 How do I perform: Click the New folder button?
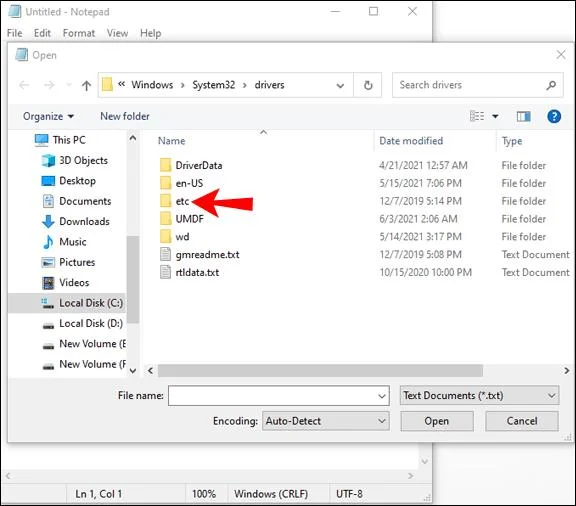tap(125, 116)
